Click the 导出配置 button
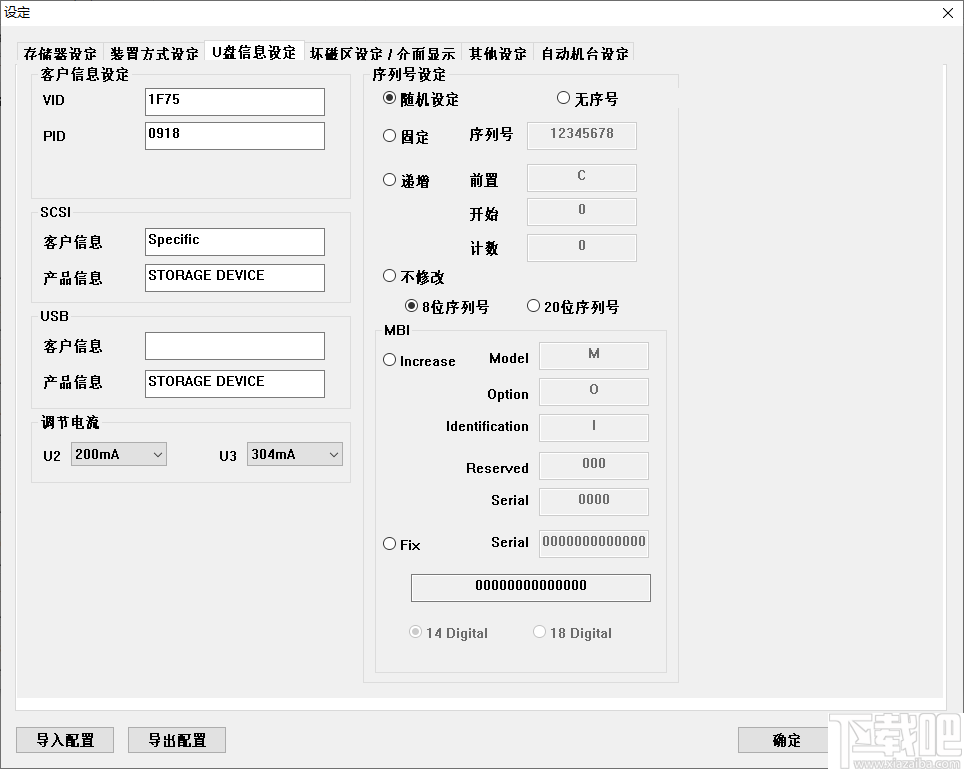 pyautogui.click(x=176, y=740)
